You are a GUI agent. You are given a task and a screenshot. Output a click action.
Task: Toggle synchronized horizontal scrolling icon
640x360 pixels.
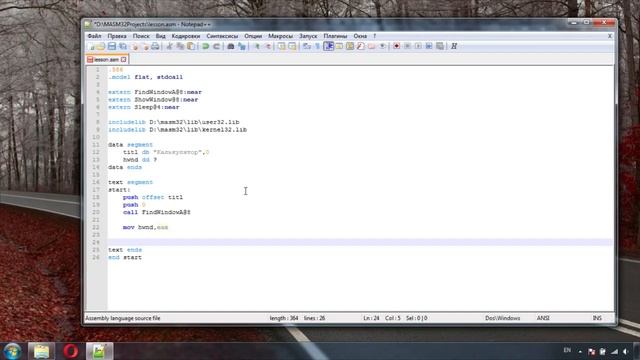pyautogui.click(x=292, y=47)
